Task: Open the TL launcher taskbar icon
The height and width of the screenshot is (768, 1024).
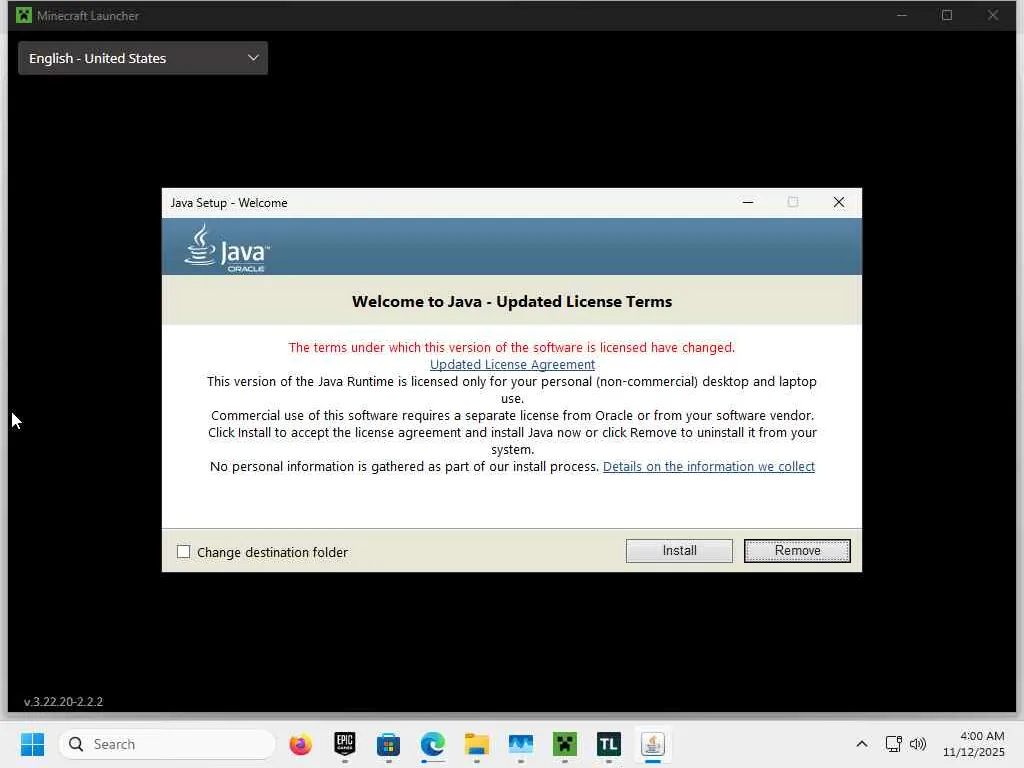Action: (609, 744)
